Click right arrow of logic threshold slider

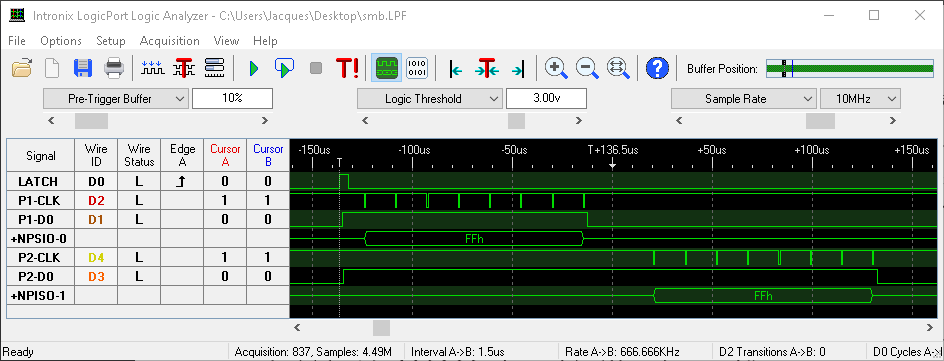point(579,121)
